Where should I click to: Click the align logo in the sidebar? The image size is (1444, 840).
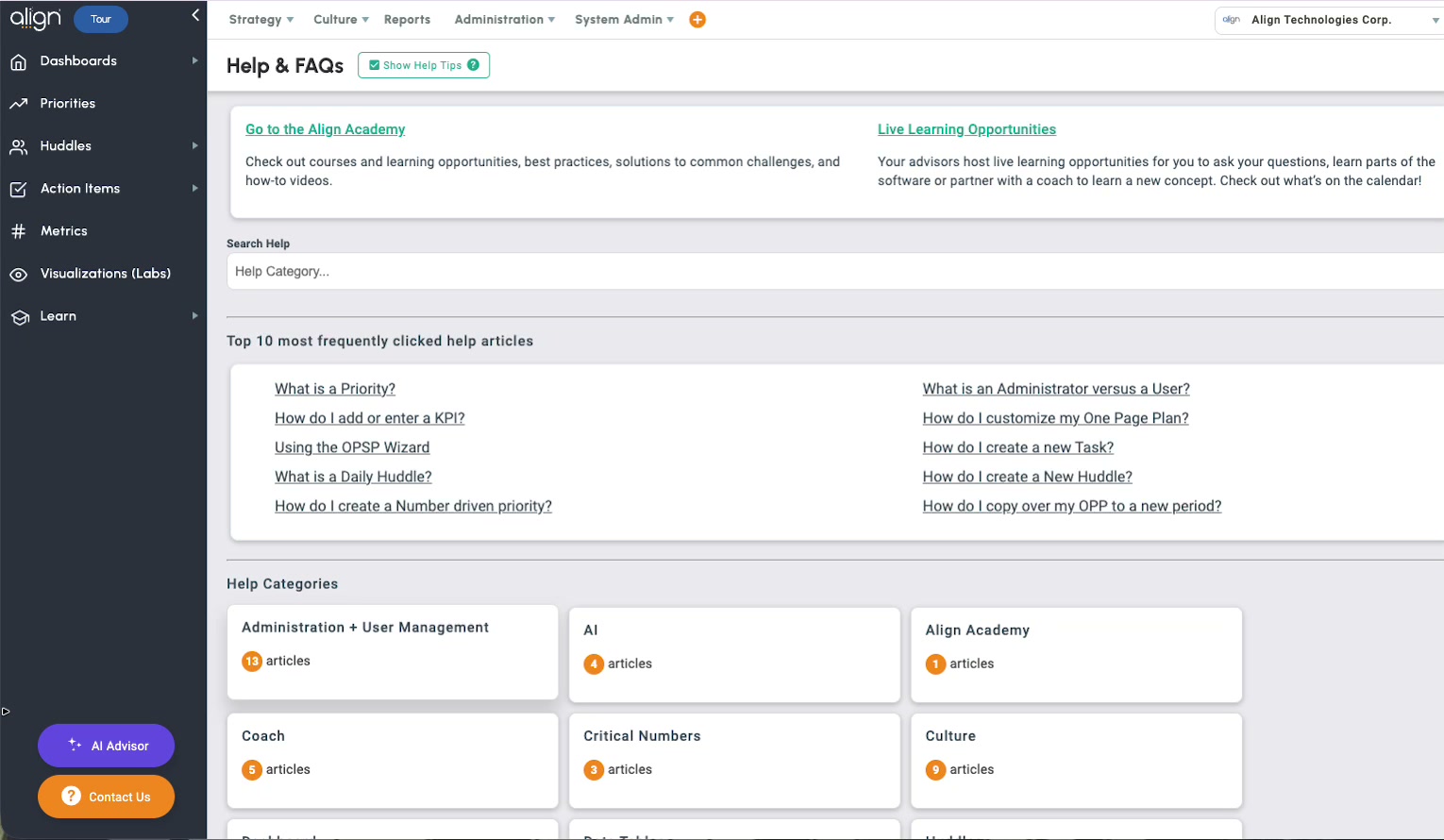tap(36, 19)
